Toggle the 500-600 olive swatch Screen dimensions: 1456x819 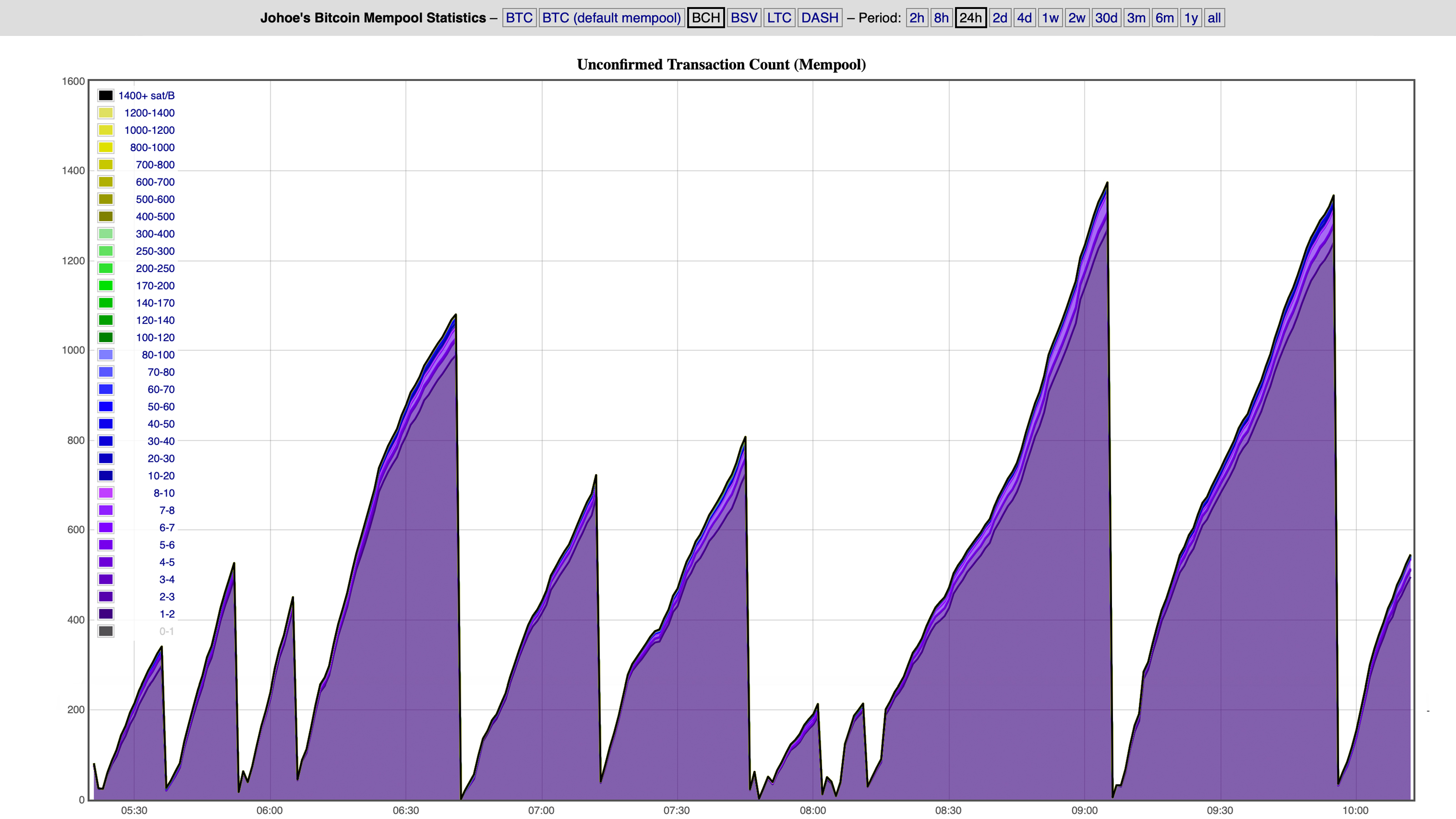tap(106, 199)
